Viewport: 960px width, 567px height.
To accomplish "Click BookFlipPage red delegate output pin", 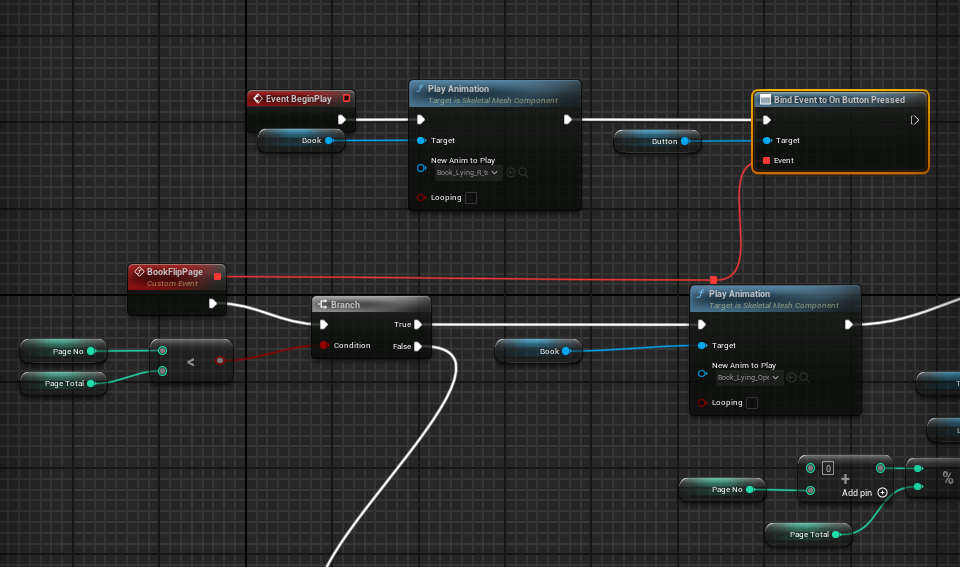I will click(x=217, y=277).
